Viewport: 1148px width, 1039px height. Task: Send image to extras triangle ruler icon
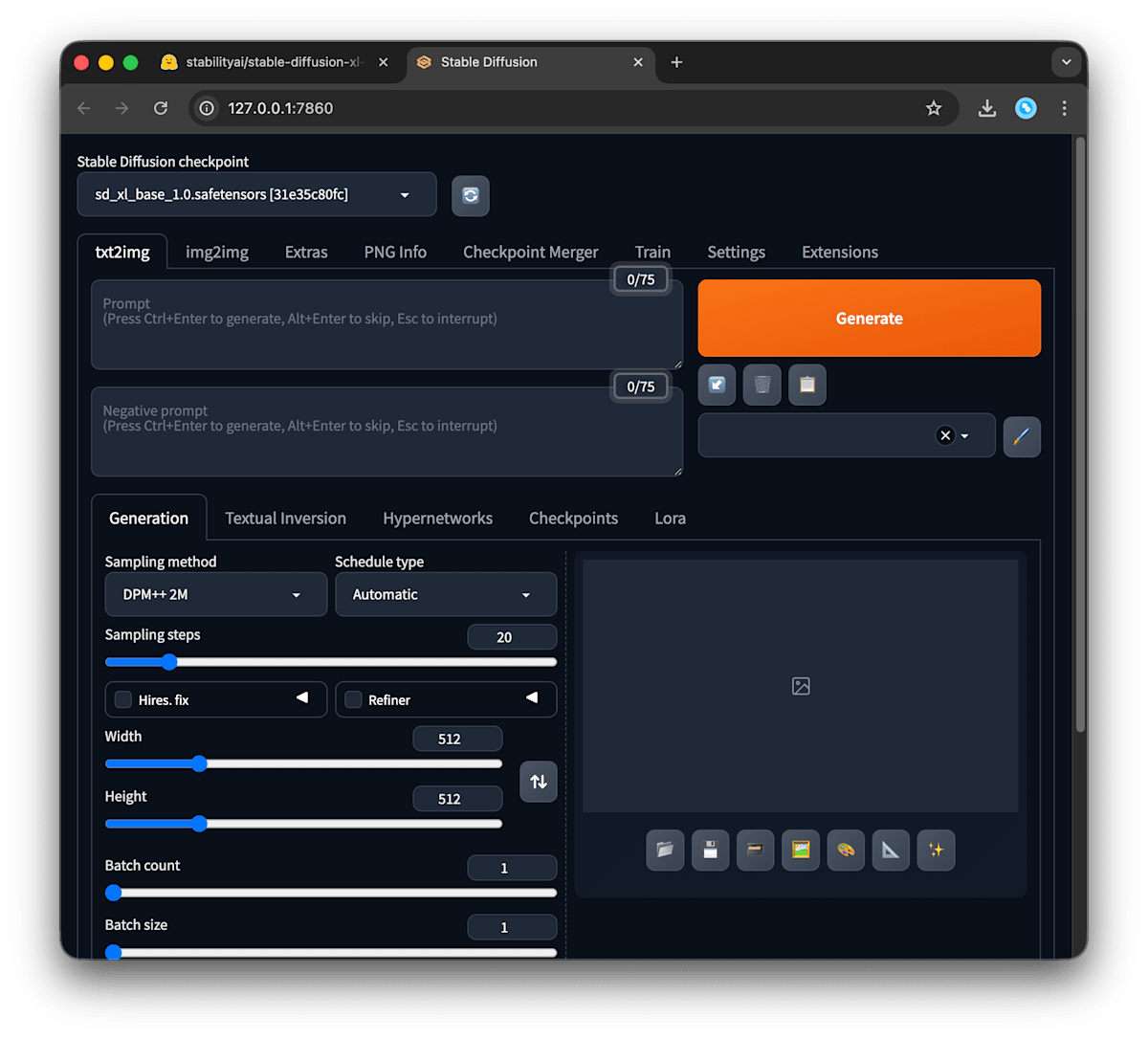[x=891, y=850]
